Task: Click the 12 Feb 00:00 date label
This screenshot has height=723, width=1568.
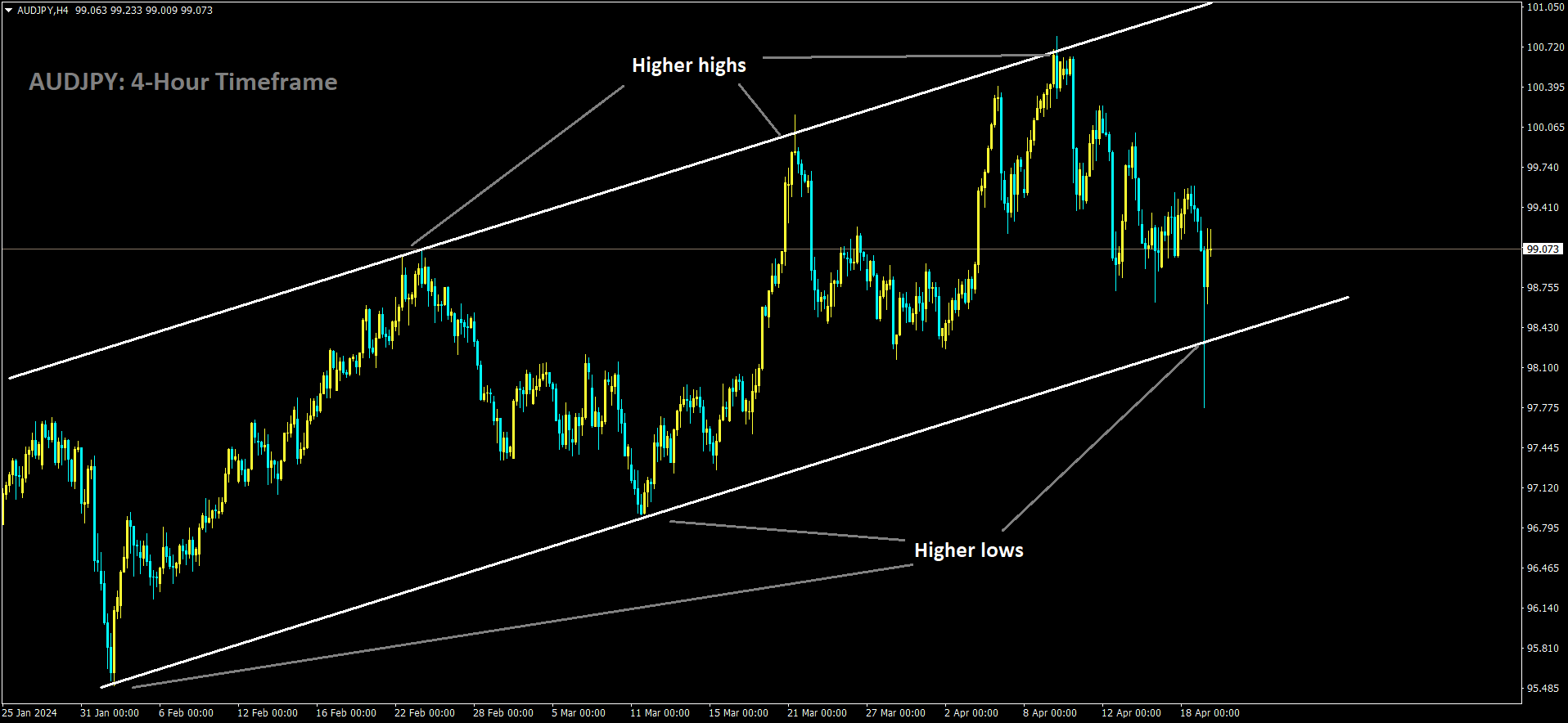Action: pos(268,713)
